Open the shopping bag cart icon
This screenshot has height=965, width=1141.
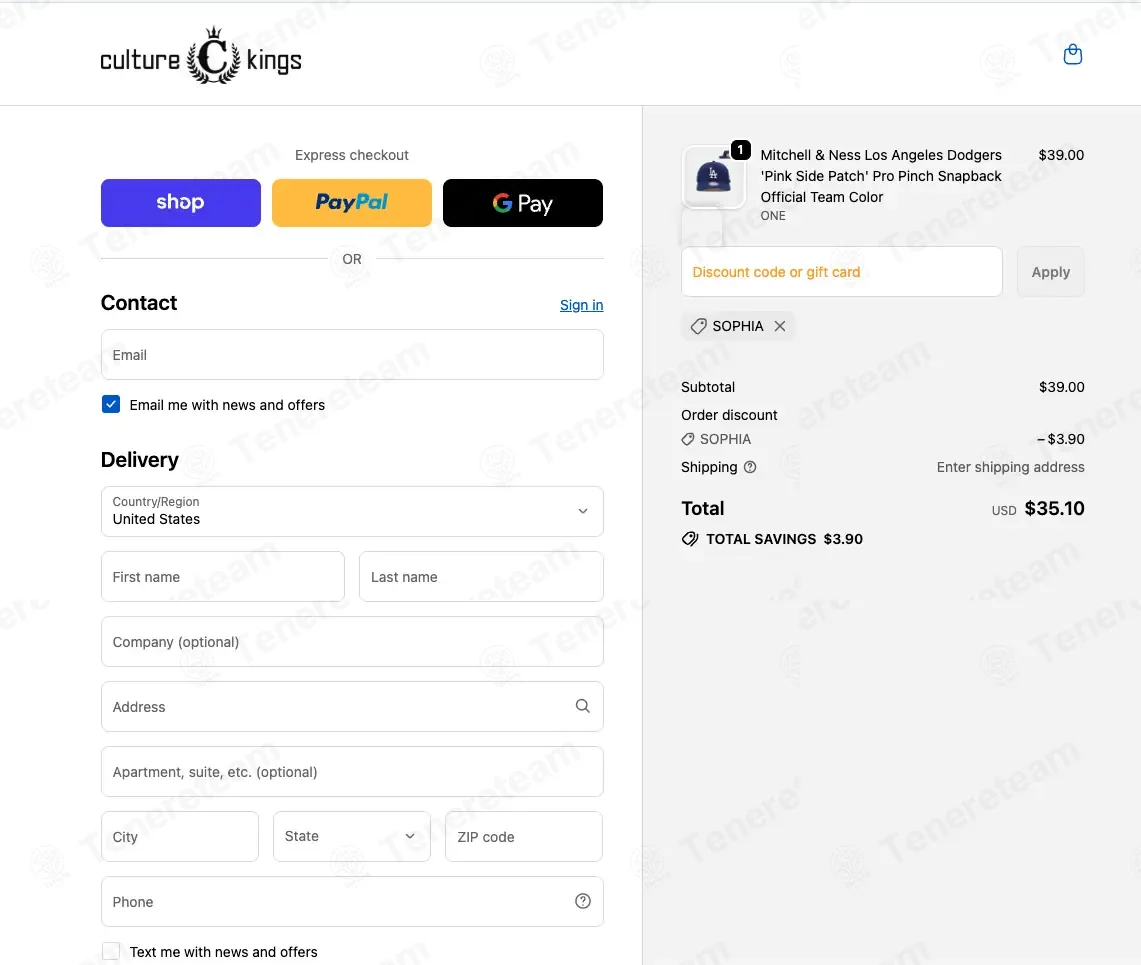(1073, 55)
